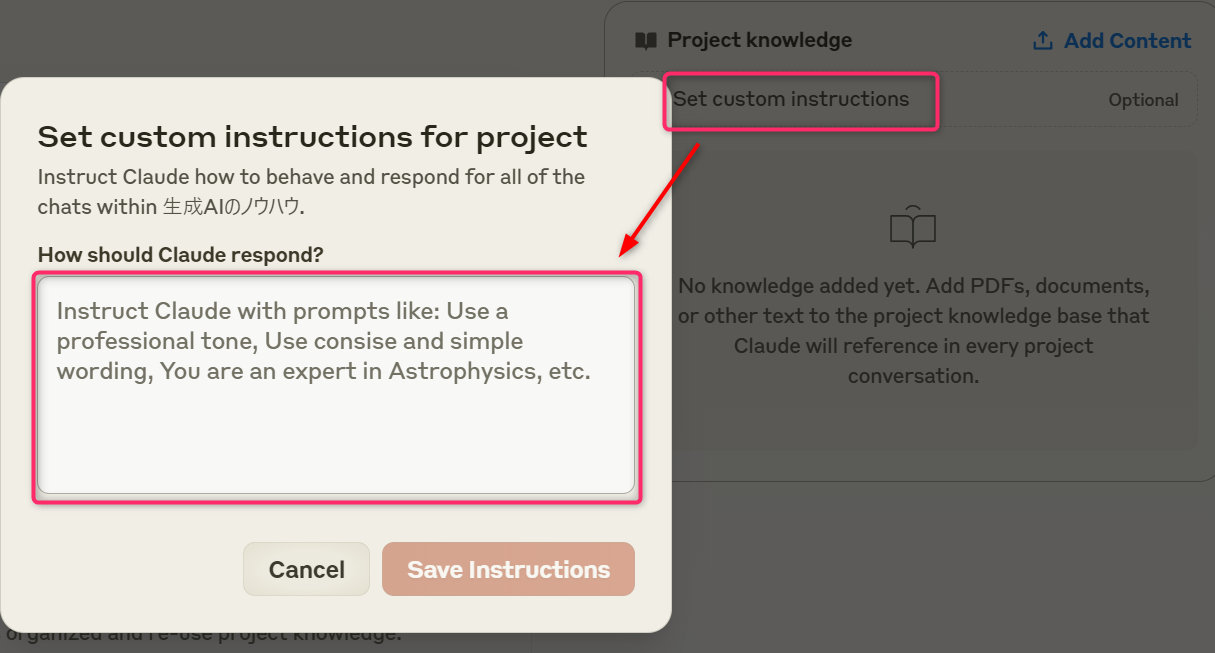
Task: Click the Optional label in the instructions row
Action: pos(1143,100)
